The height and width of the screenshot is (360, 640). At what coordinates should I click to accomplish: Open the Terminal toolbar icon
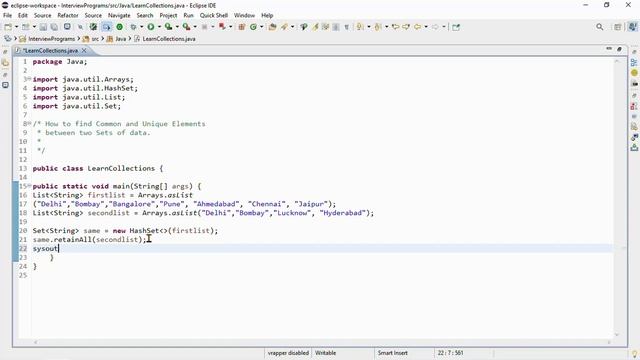[x=67, y=27]
